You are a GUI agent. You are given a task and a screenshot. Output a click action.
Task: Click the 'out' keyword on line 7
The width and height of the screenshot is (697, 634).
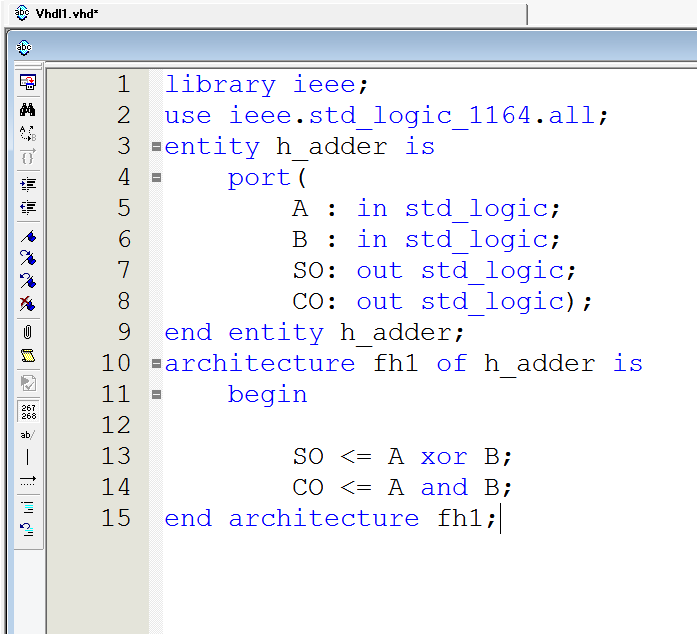pyautogui.click(x=379, y=270)
